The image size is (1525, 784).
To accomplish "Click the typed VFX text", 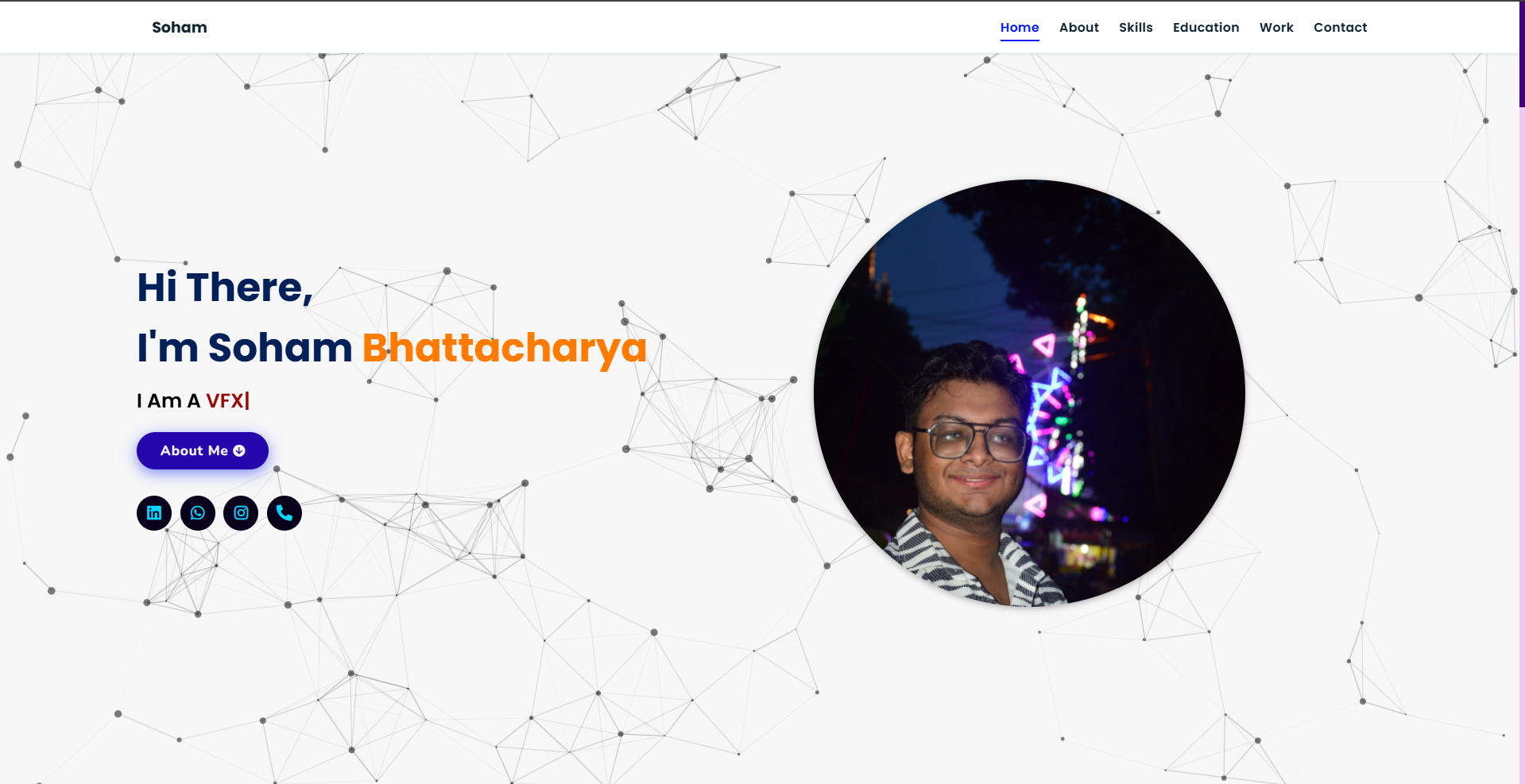I will 225,401.
